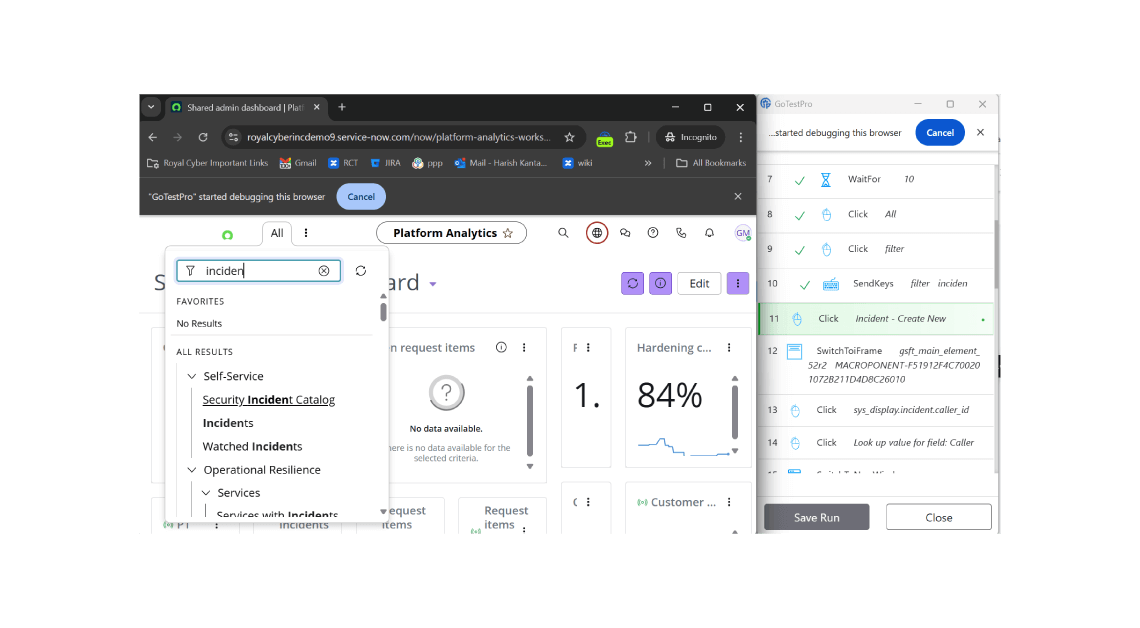The image size is (1140, 628).
Task: Open the sidebar discussions chat icon
Action: 625,233
